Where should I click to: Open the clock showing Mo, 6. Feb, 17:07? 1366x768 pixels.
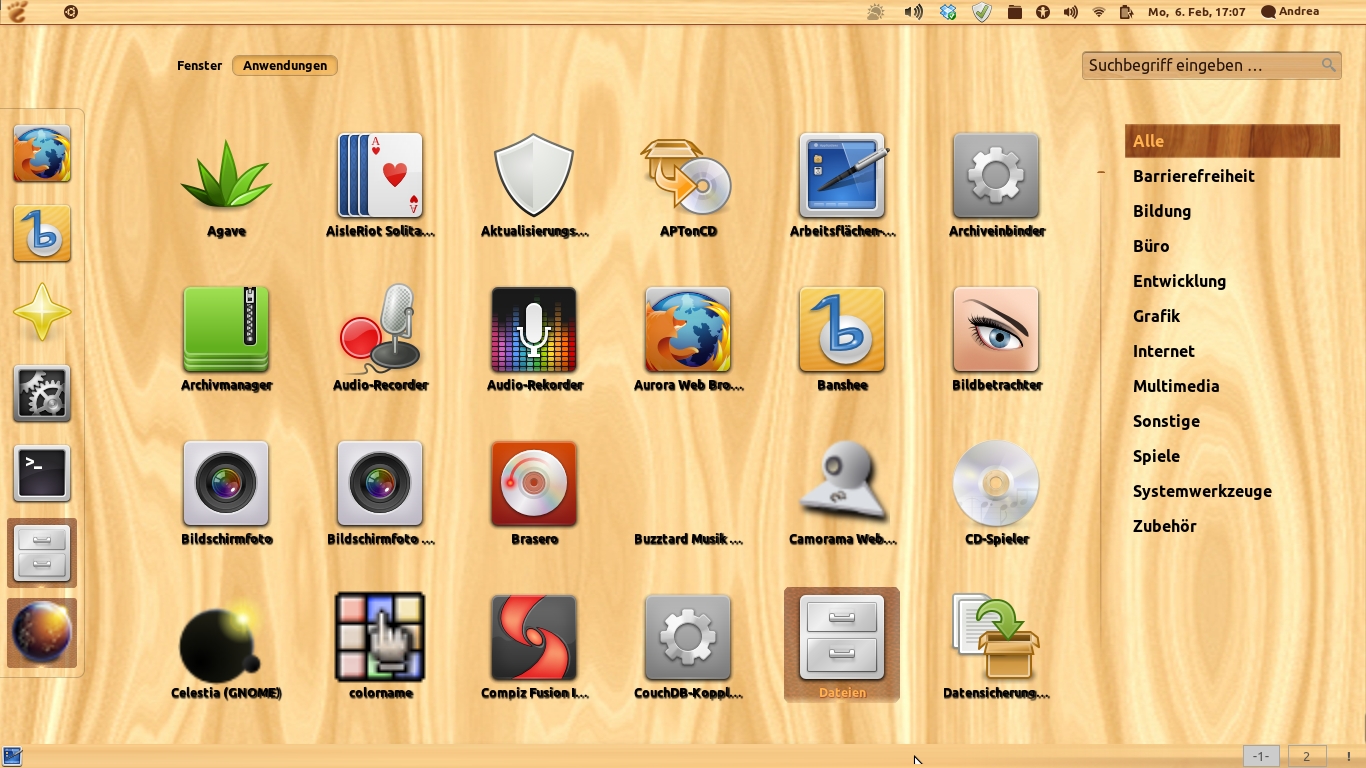pyautogui.click(x=1197, y=12)
